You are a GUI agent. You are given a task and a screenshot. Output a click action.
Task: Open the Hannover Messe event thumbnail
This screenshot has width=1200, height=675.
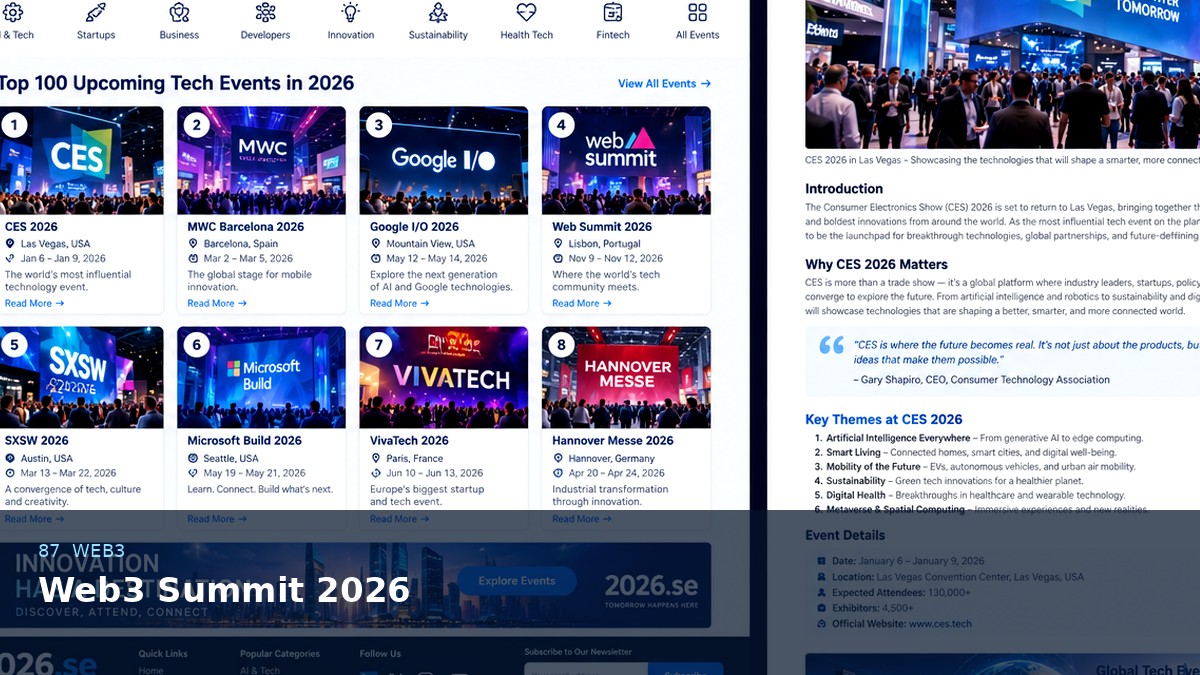(627, 377)
